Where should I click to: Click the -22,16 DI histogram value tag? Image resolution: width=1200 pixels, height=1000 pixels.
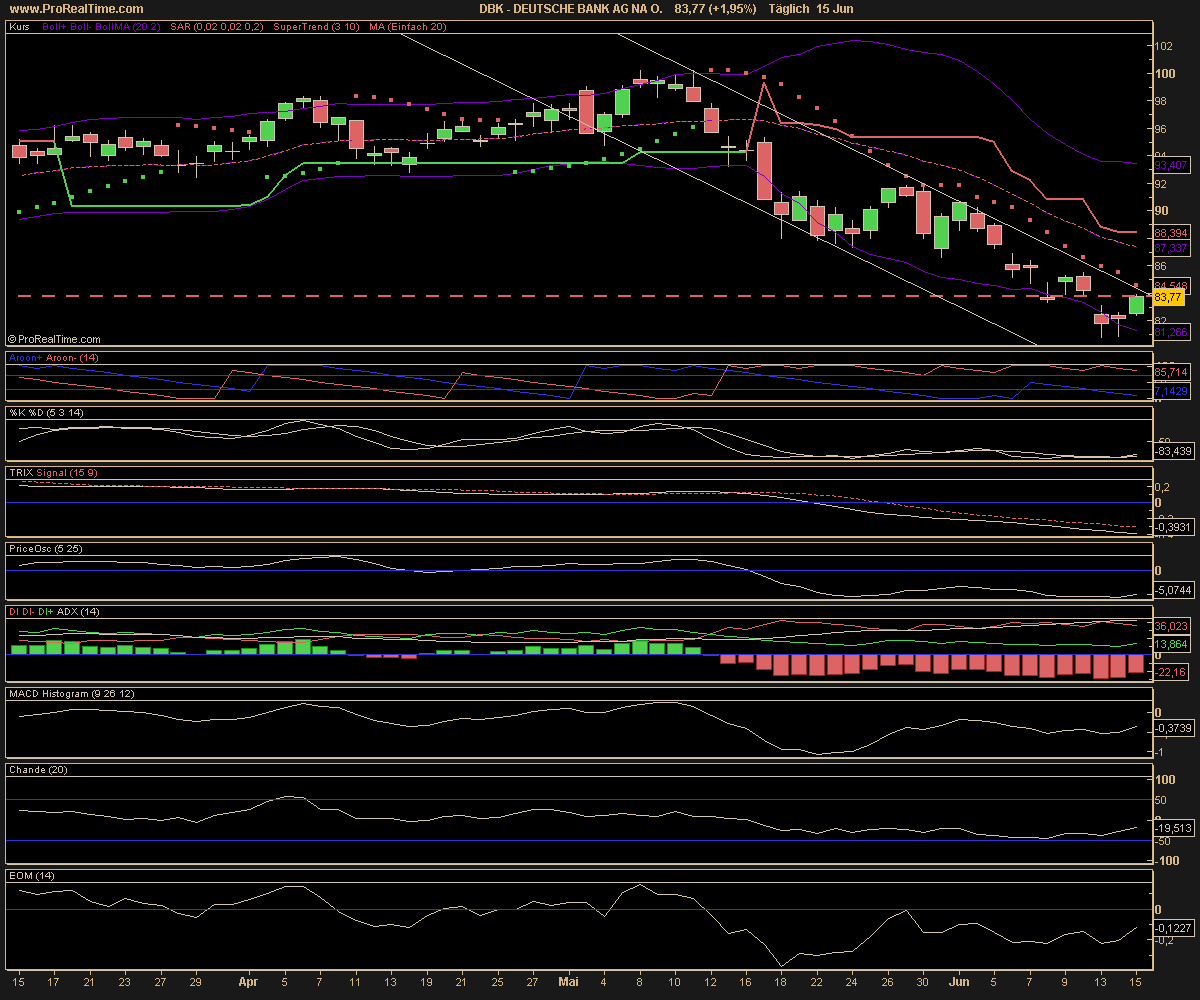coord(1171,673)
